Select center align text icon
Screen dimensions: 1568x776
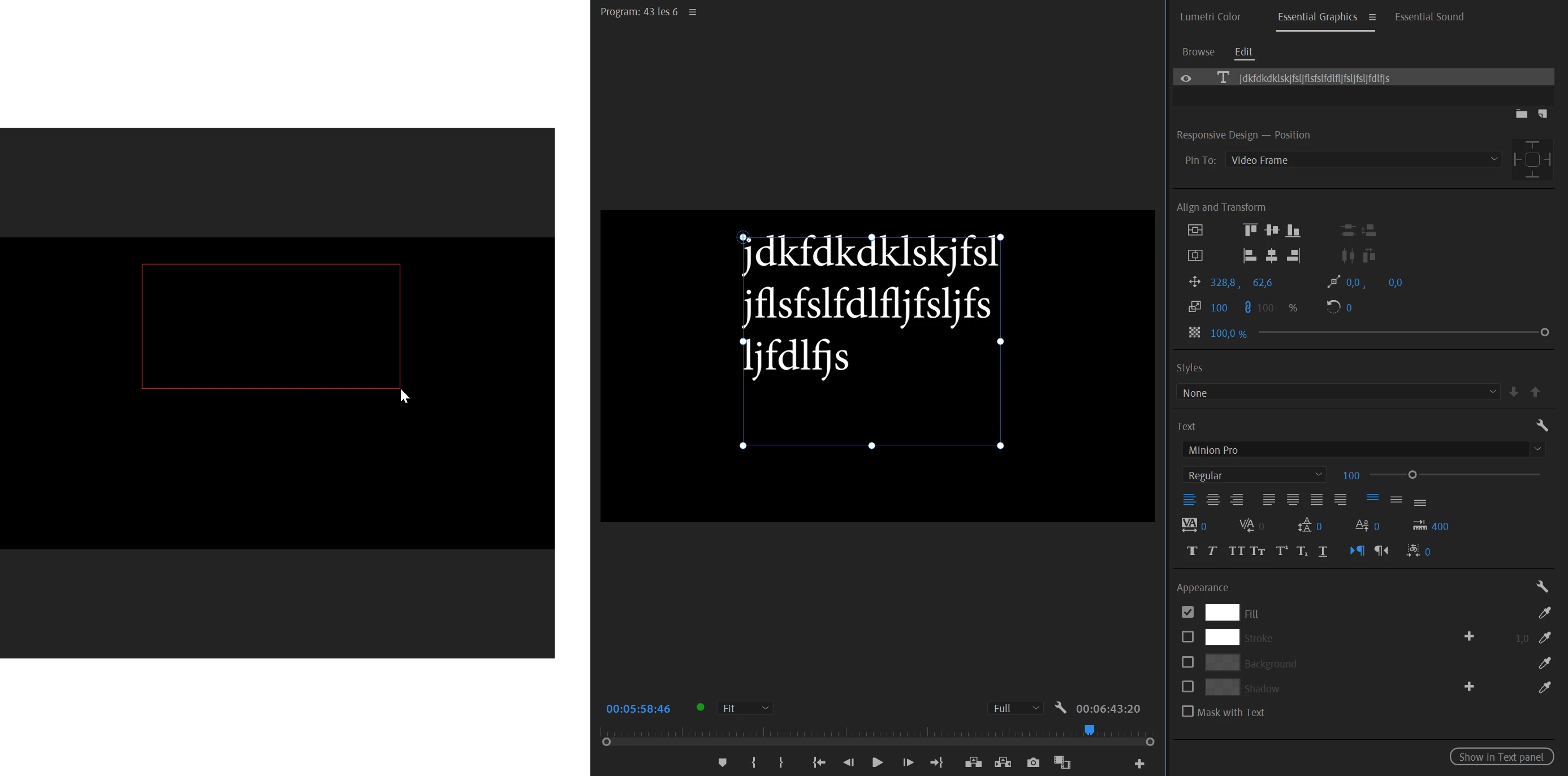pos(1213,500)
